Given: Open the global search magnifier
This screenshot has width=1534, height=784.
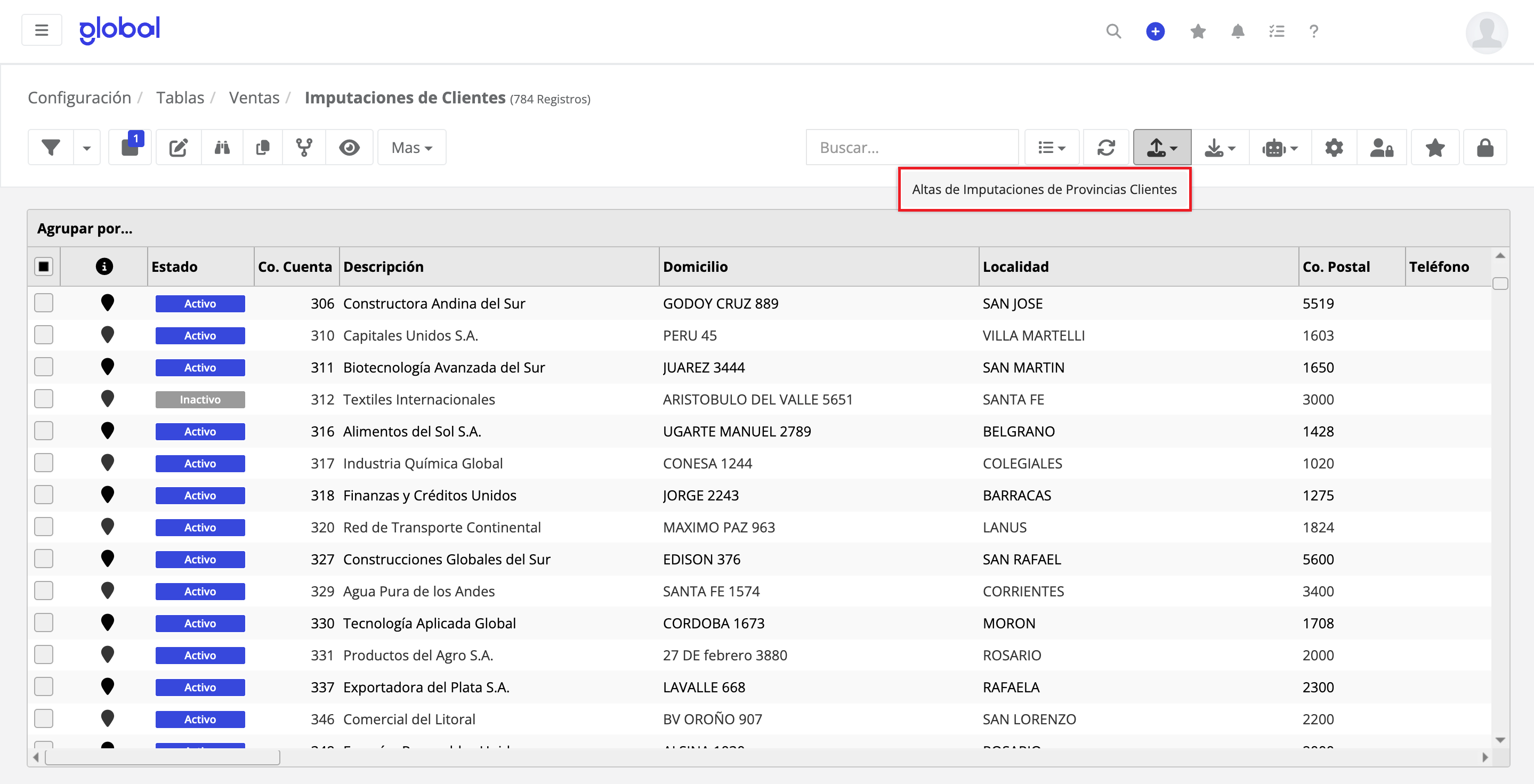Looking at the screenshot, I should click(x=1113, y=31).
